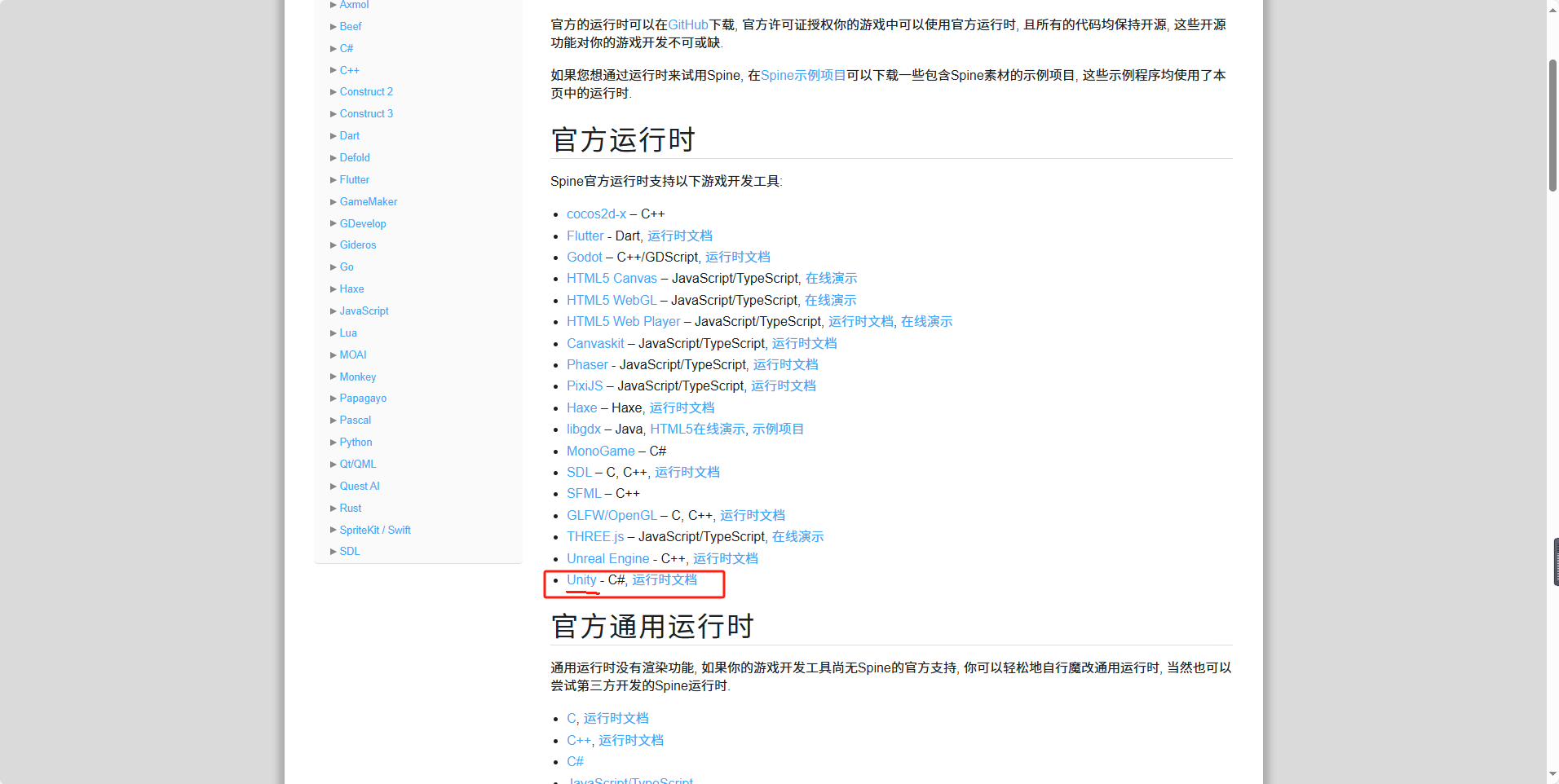Screen dimensions: 1559x784
Task: Expand the C# sidebar entry
Action: click(x=346, y=48)
